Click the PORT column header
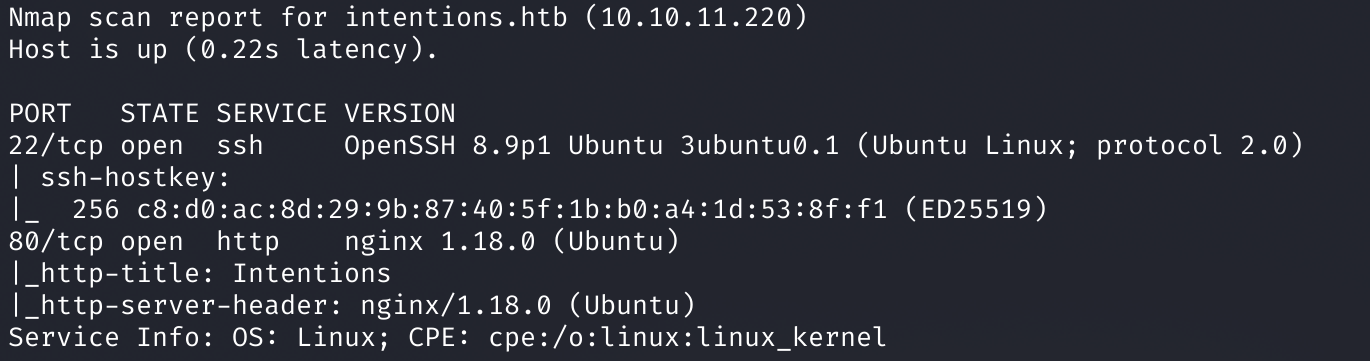This screenshot has width=1370, height=361. 40,113
